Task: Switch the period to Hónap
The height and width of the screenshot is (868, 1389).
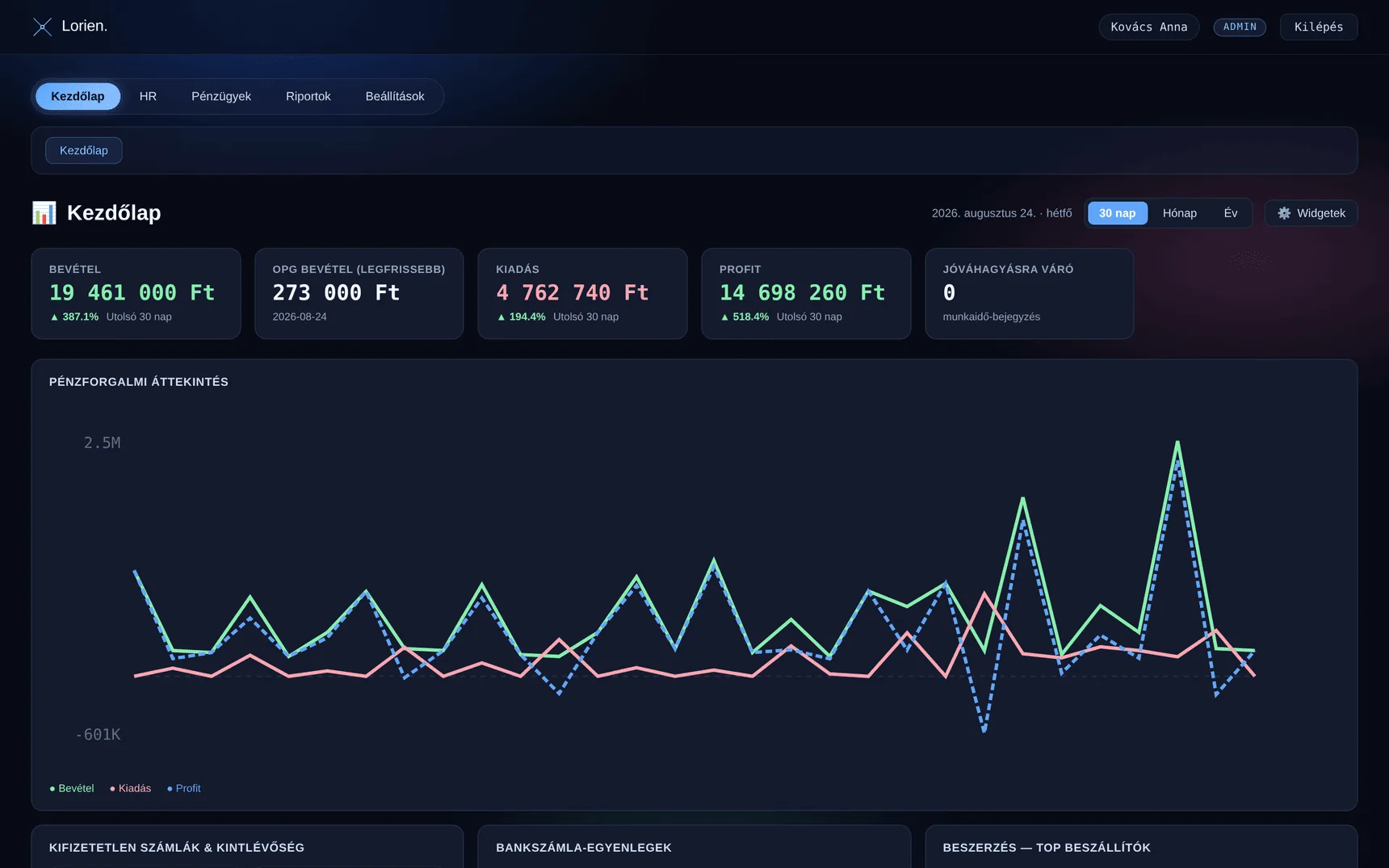Action: (1180, 213)
